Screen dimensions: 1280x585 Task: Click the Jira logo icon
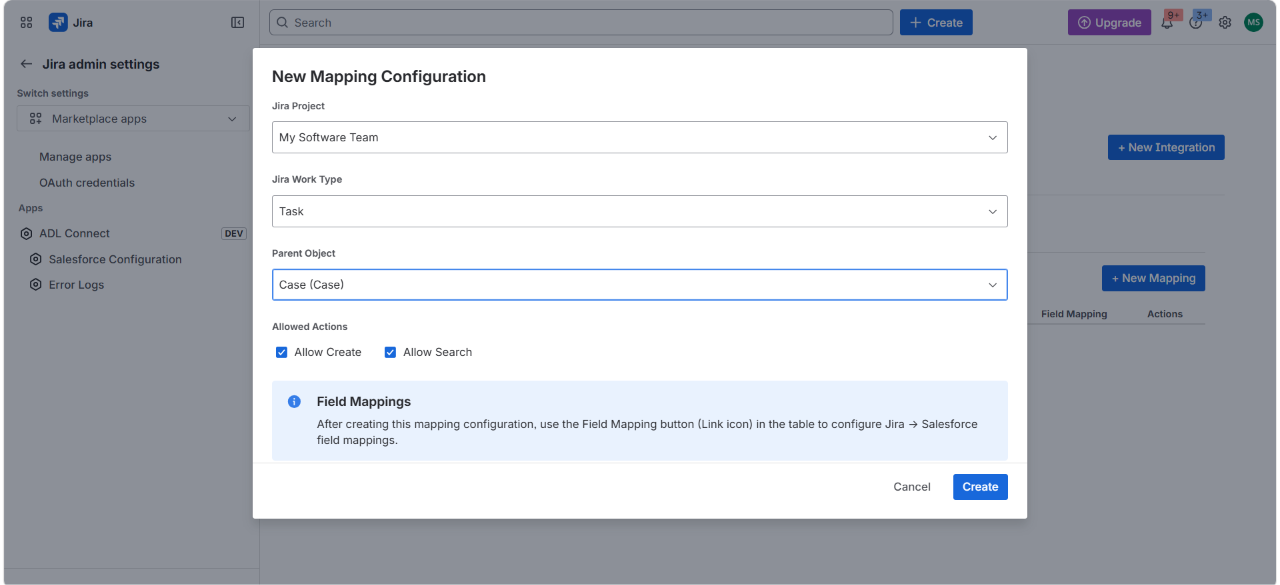58,22
